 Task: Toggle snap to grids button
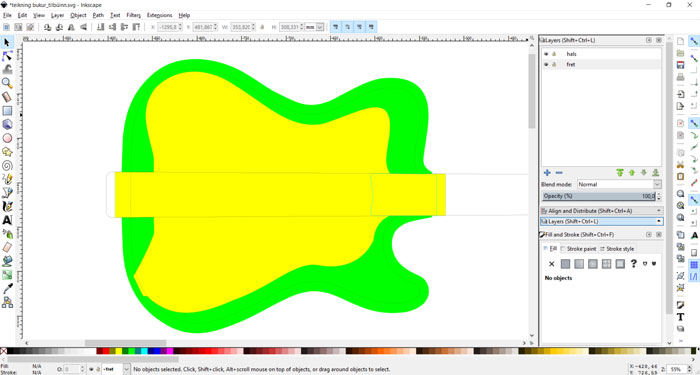point(694,265)
